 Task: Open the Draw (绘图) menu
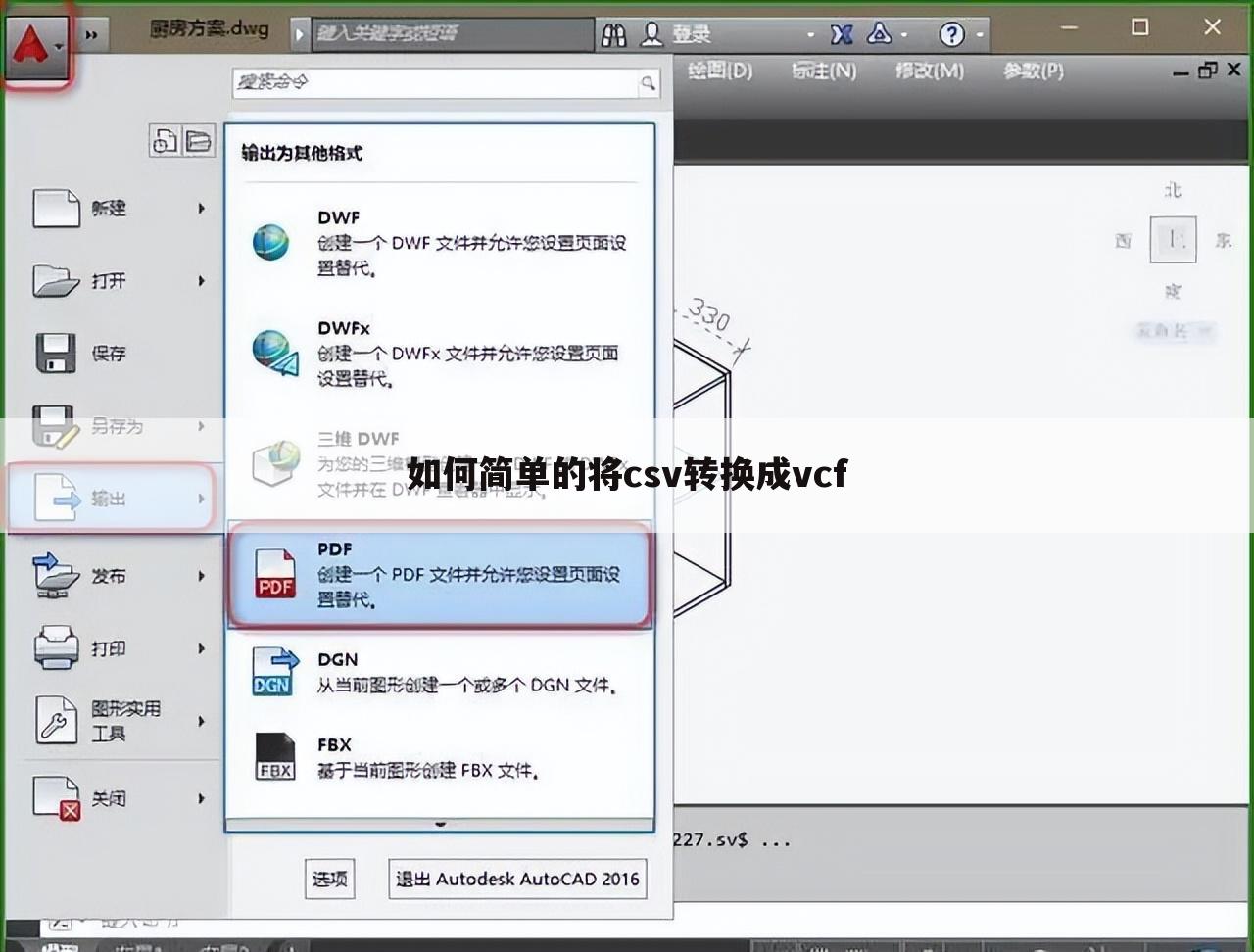719,71
